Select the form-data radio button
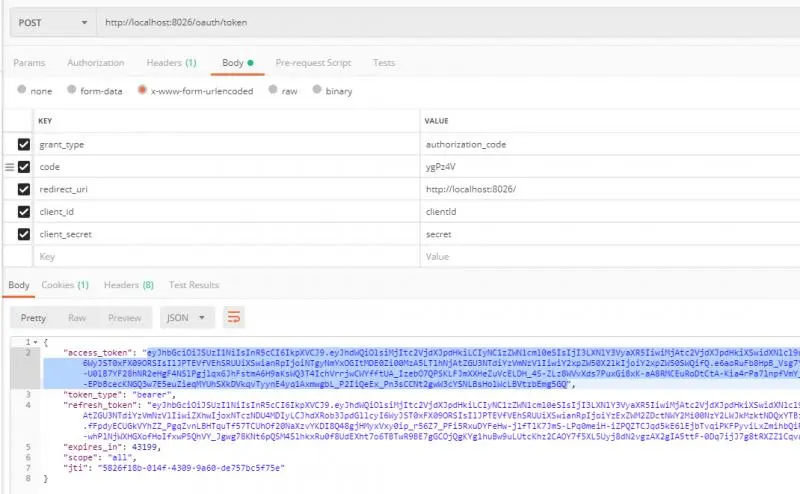 pos(71,89)
